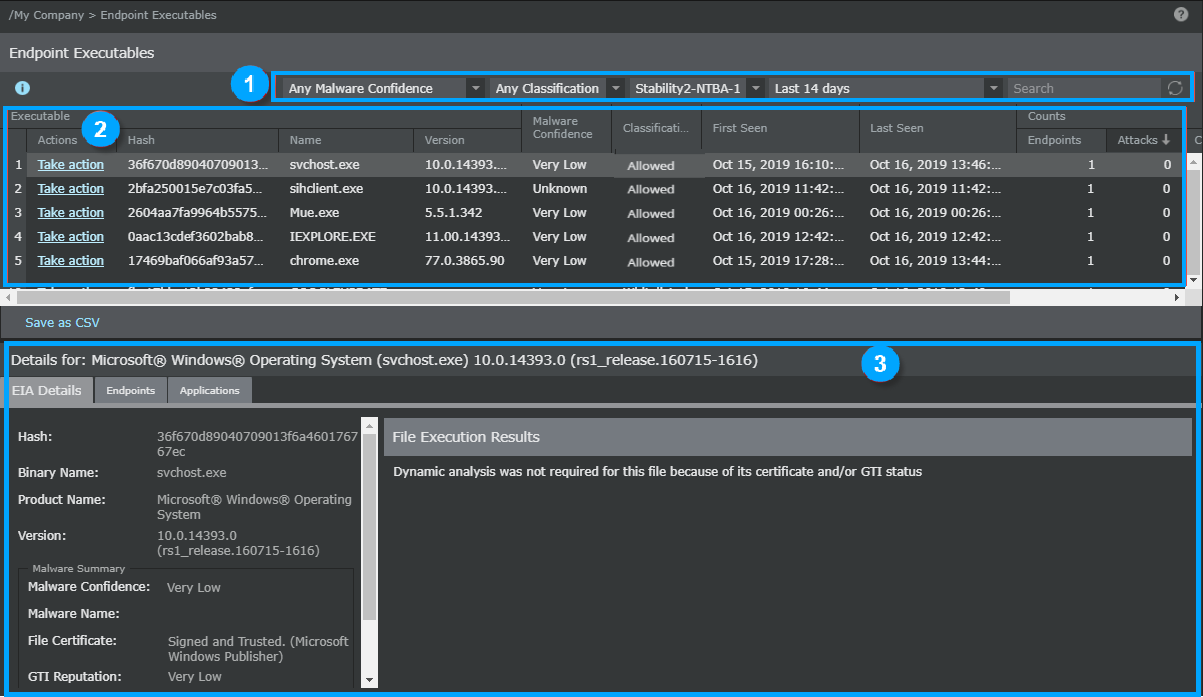Viewport: 1203px width, 697px height.
Task: Click version 77.0.3865.90 cell
Action: pos(465,260)
